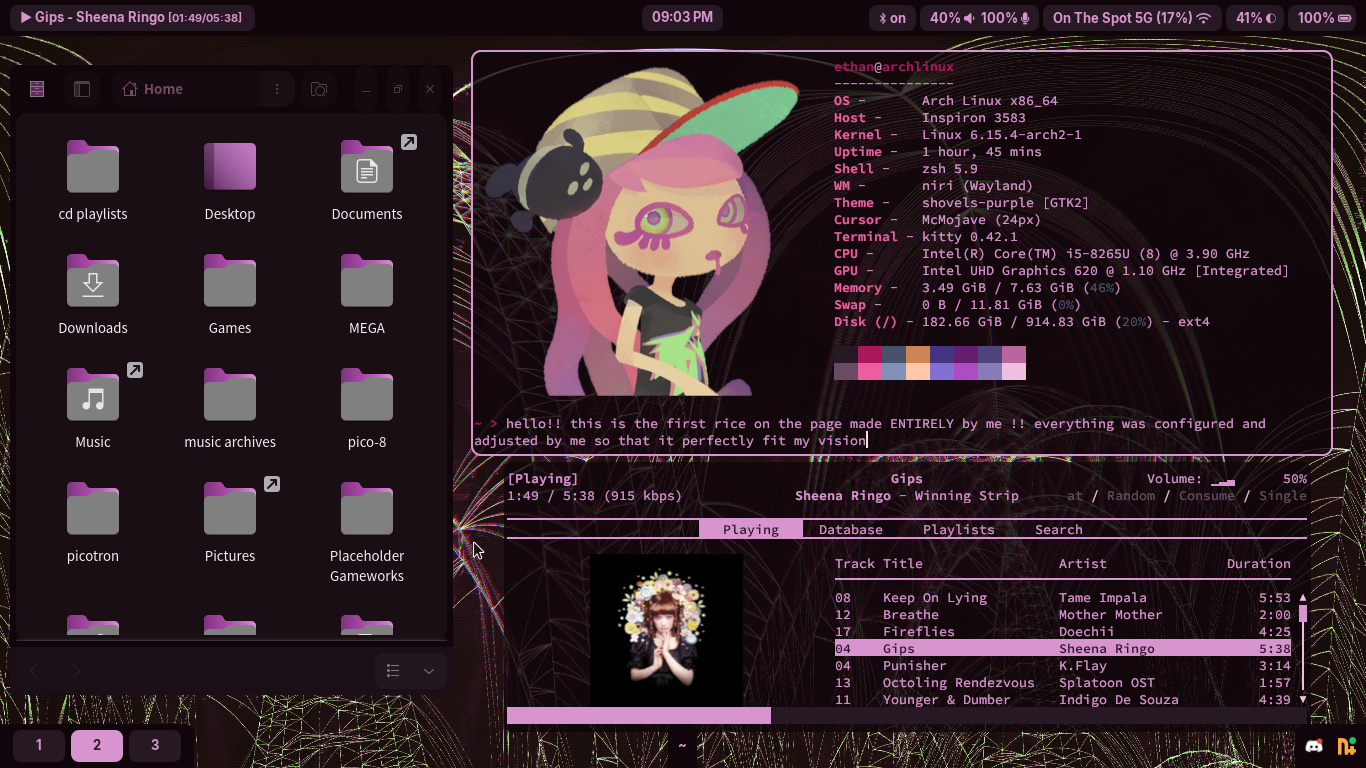The height and width of the screenshot is (768, 1366).
Task: Switch to the Database tab
Action: (851, 530)
